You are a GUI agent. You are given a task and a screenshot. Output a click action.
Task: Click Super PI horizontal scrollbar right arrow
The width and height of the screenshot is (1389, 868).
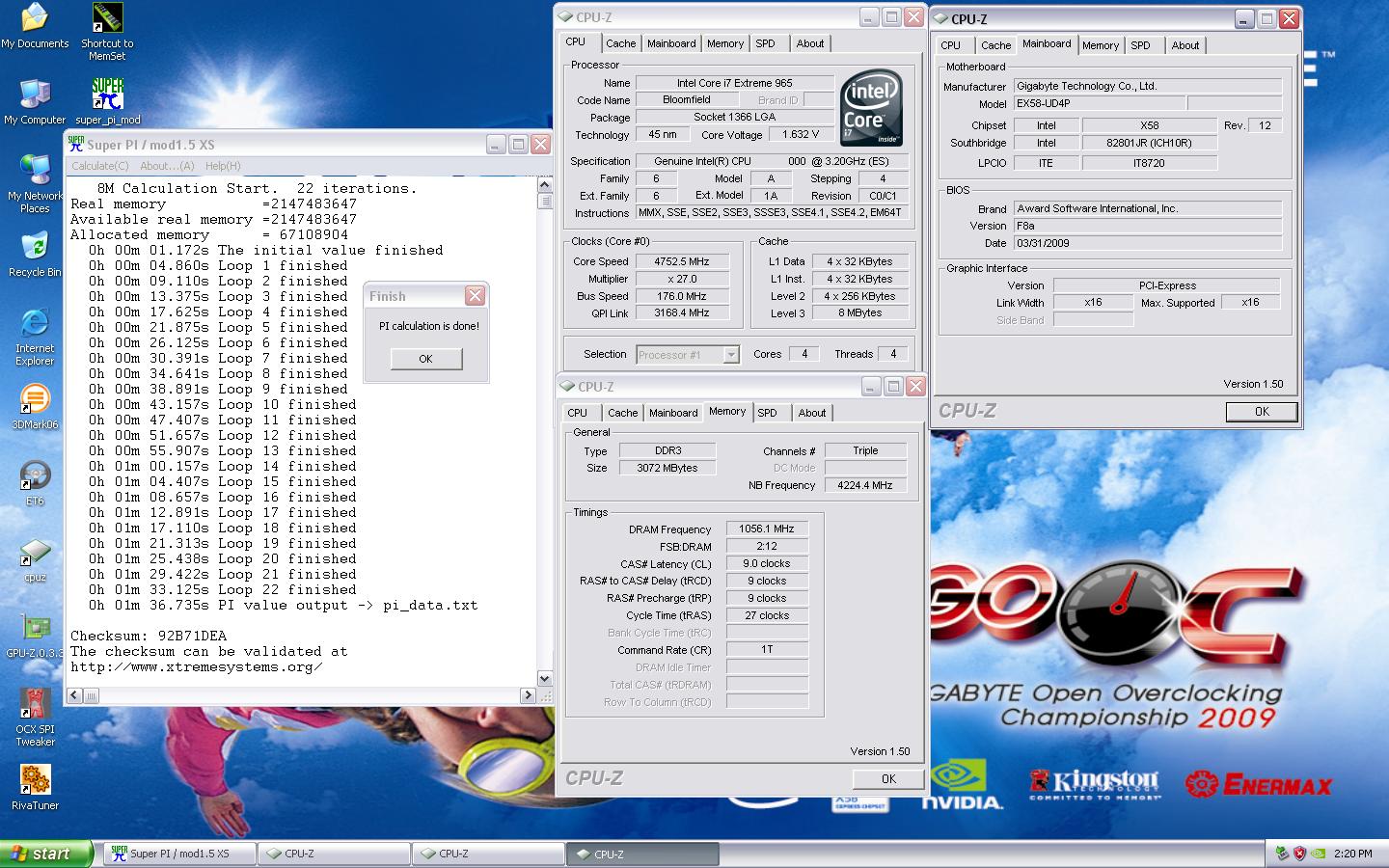[x=528, y=694]
